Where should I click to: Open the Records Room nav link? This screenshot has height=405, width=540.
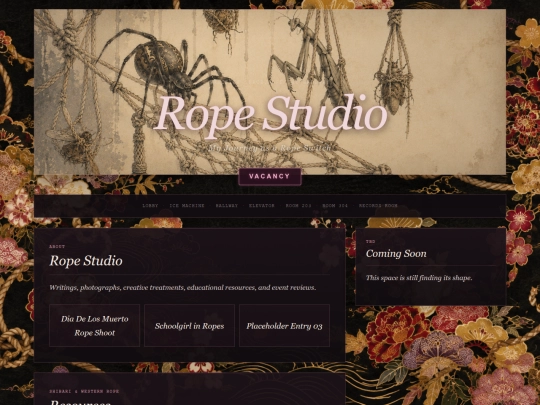pyautogui.click(x=378, y=206)
